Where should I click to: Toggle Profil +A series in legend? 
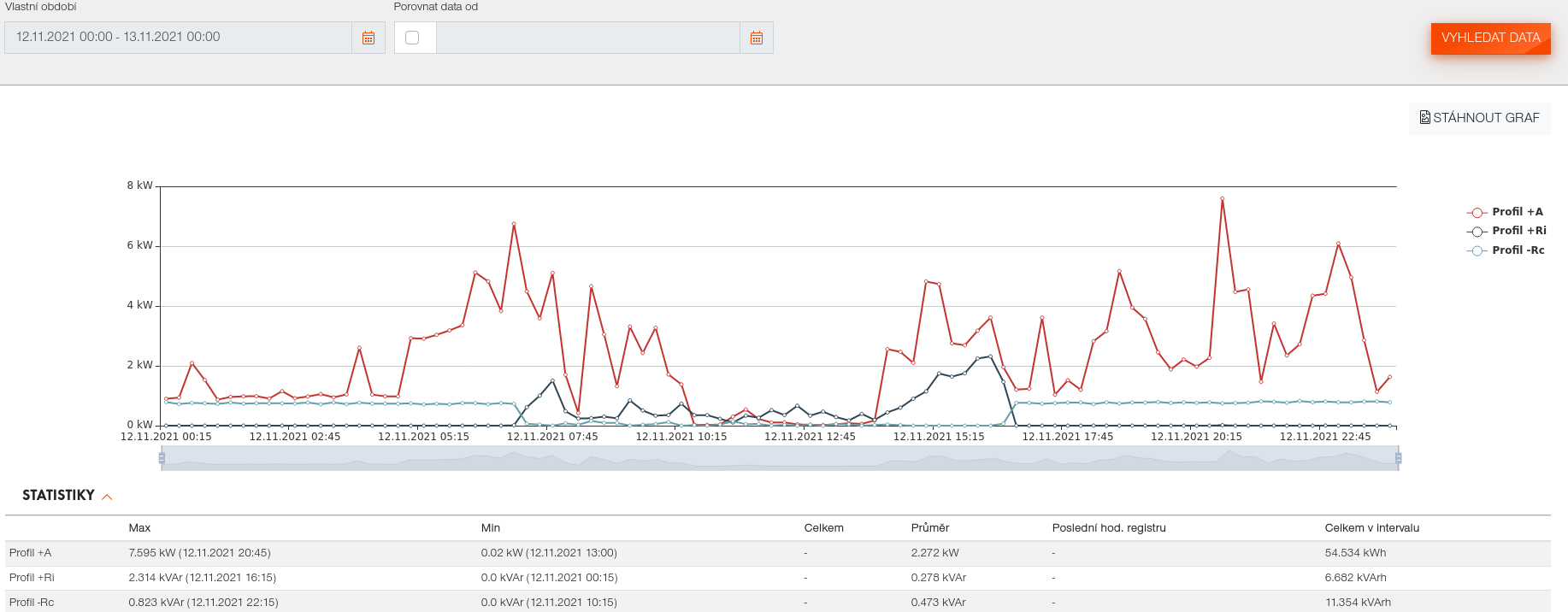[x=1517, y=212]
